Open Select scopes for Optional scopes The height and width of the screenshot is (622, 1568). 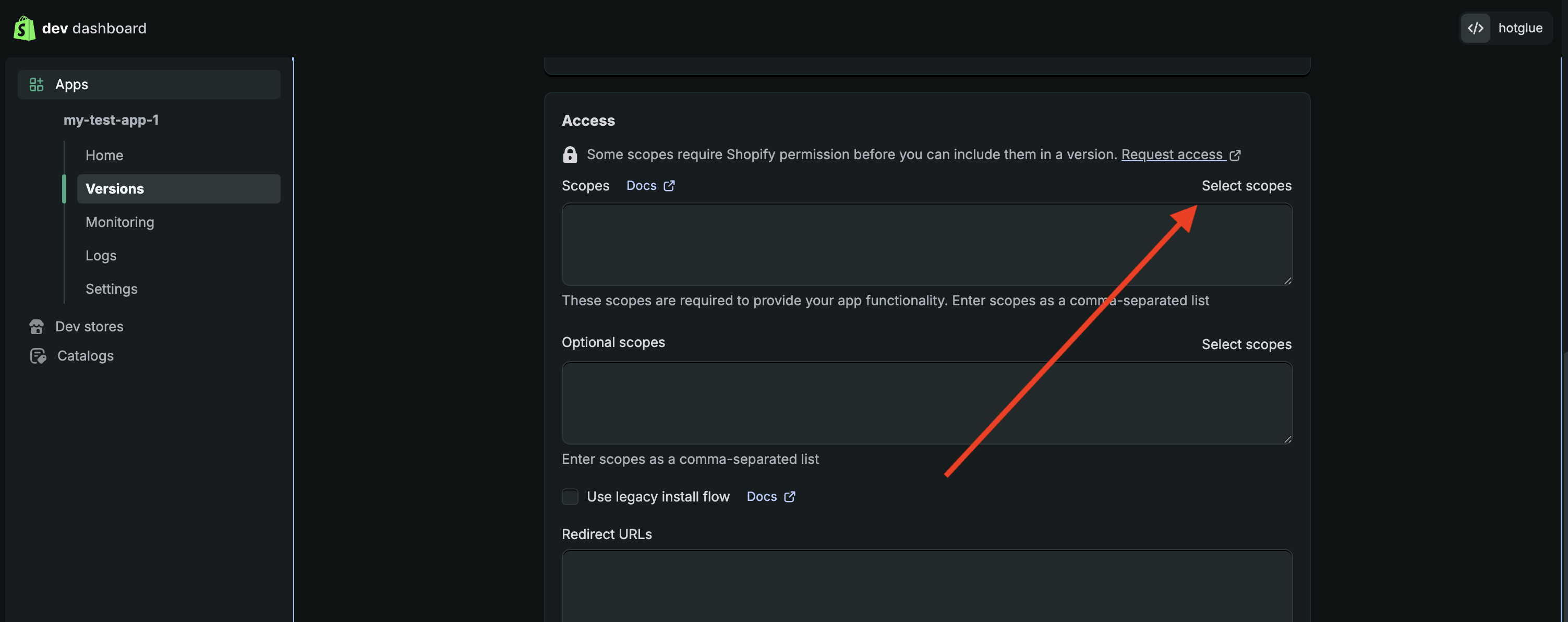click(1246, 344)
